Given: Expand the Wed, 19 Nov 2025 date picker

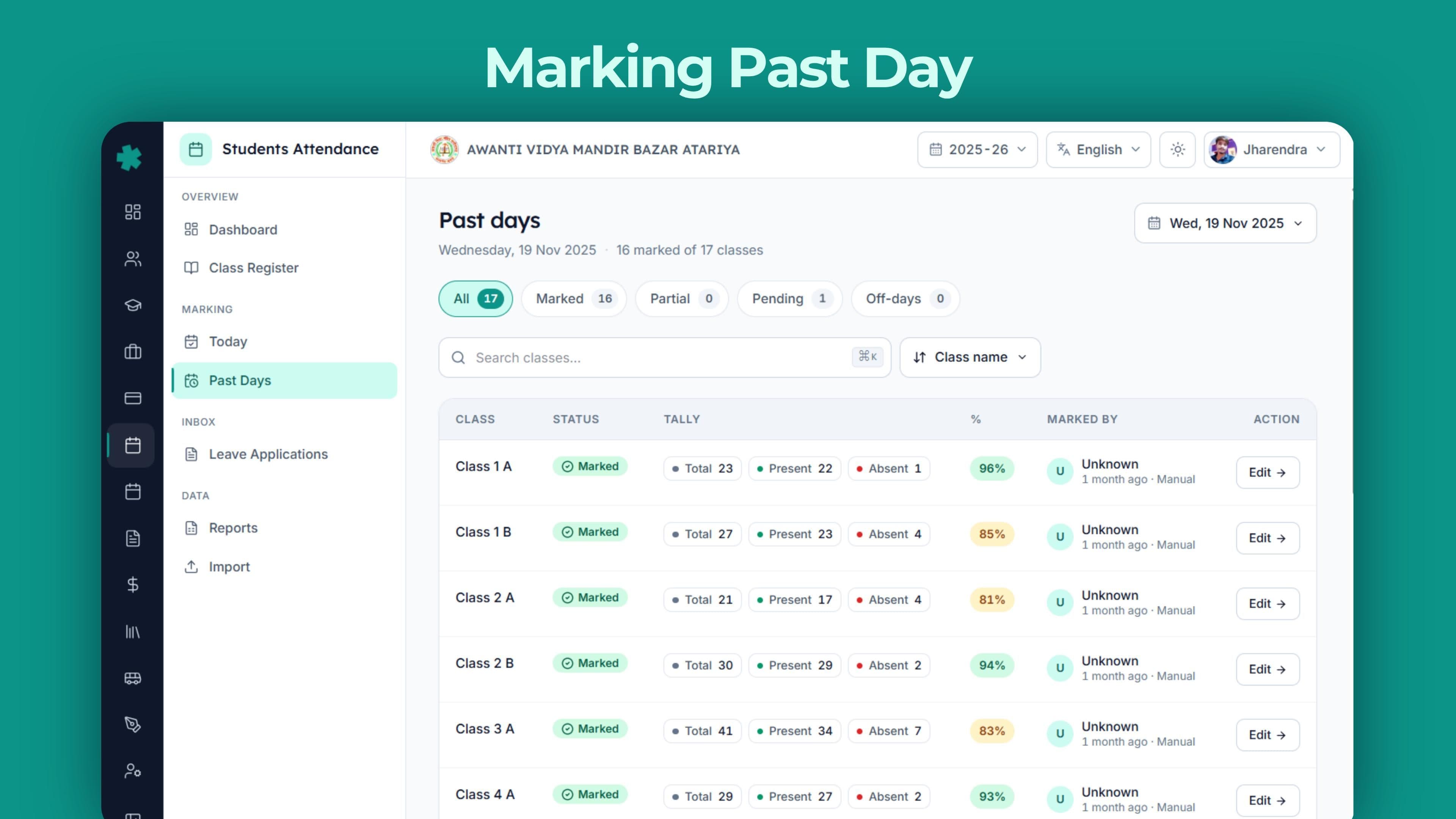Looking at the screenshot, I should click(1225, 223).
